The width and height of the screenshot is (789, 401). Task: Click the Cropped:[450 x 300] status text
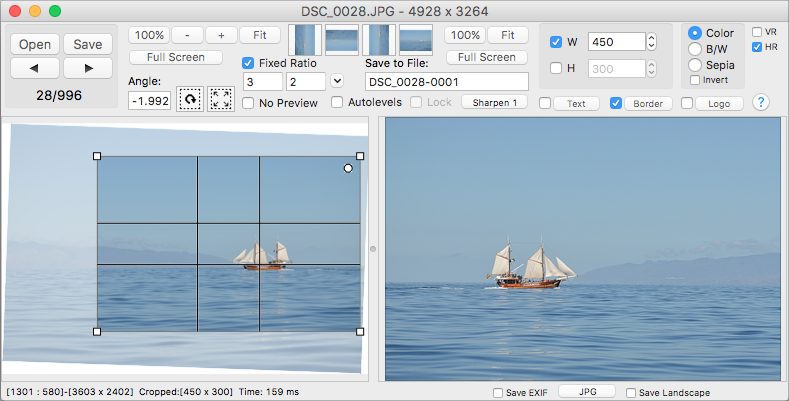tap(186, 391)
